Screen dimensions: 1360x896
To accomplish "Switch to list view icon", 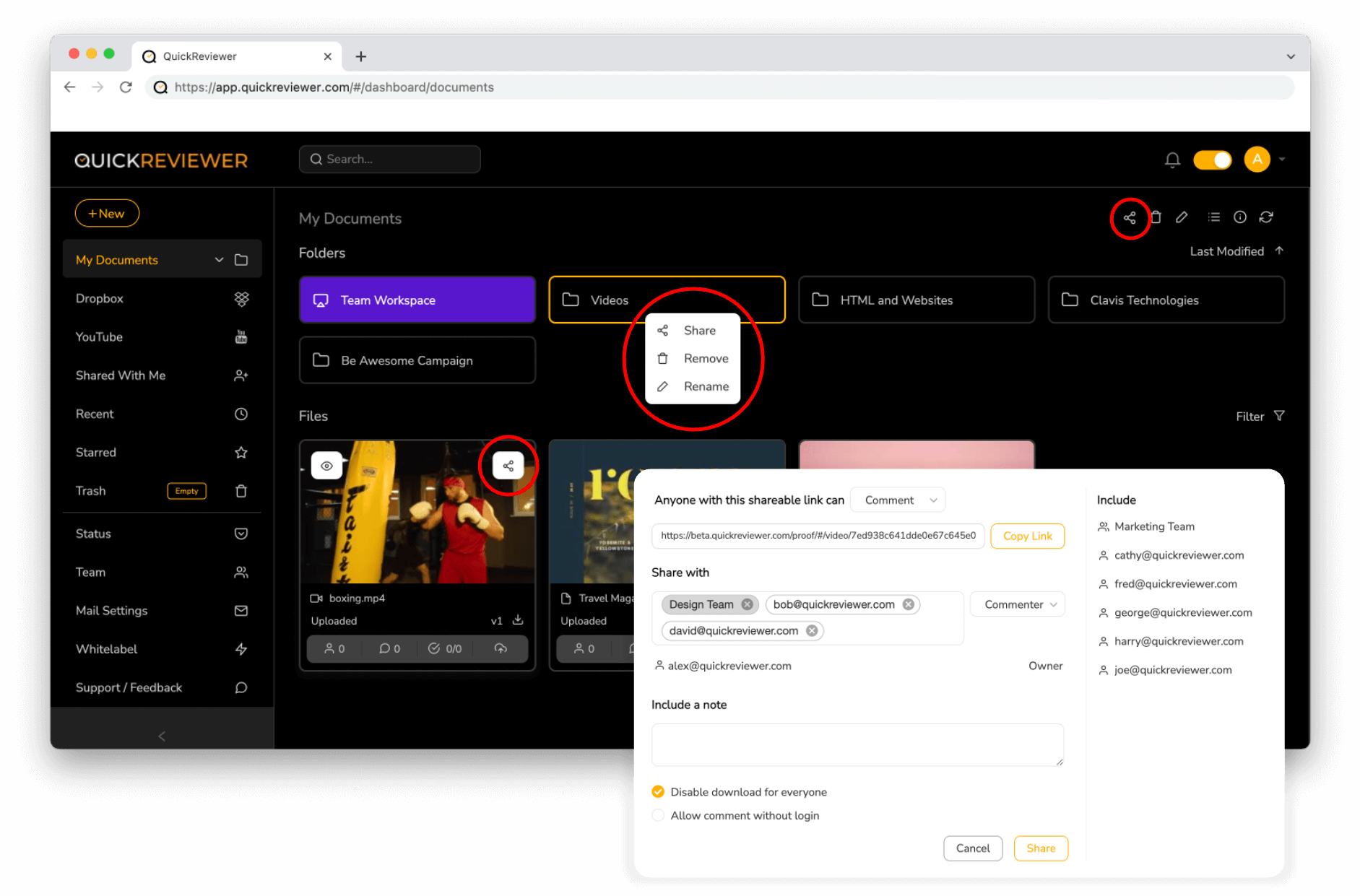I will click(1214, 217).
